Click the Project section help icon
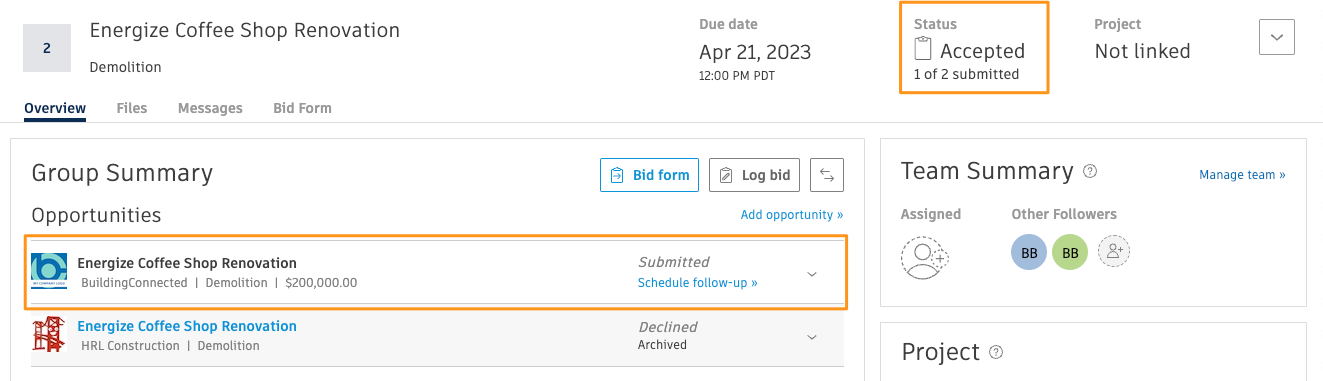The height and width of the screenshot is (381, 1323). (996, 352)
